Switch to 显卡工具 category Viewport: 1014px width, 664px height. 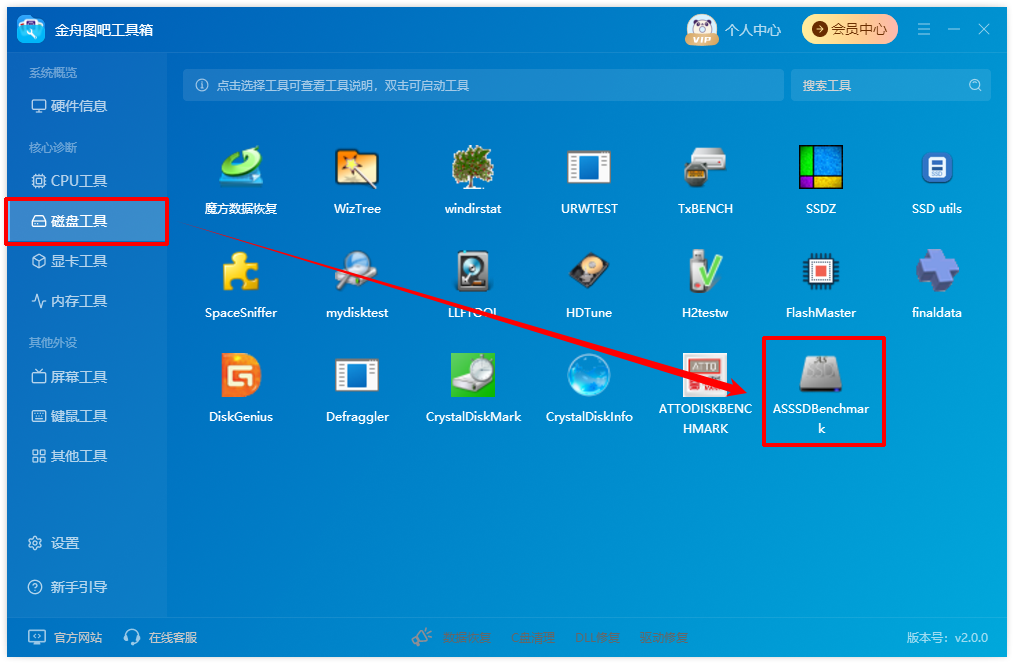(x=69, y=261)
